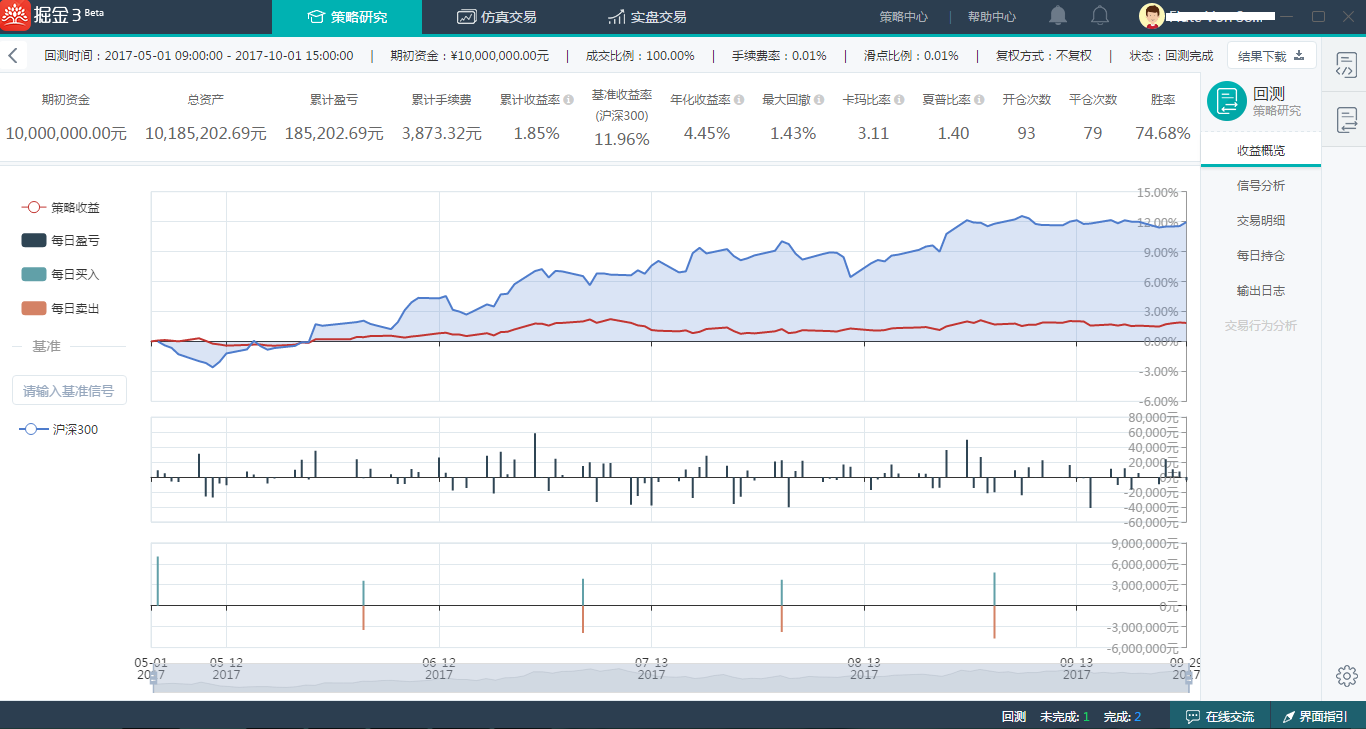Click the info icon next to 最大回撤
1366x729 pixels.
(819, 100)
